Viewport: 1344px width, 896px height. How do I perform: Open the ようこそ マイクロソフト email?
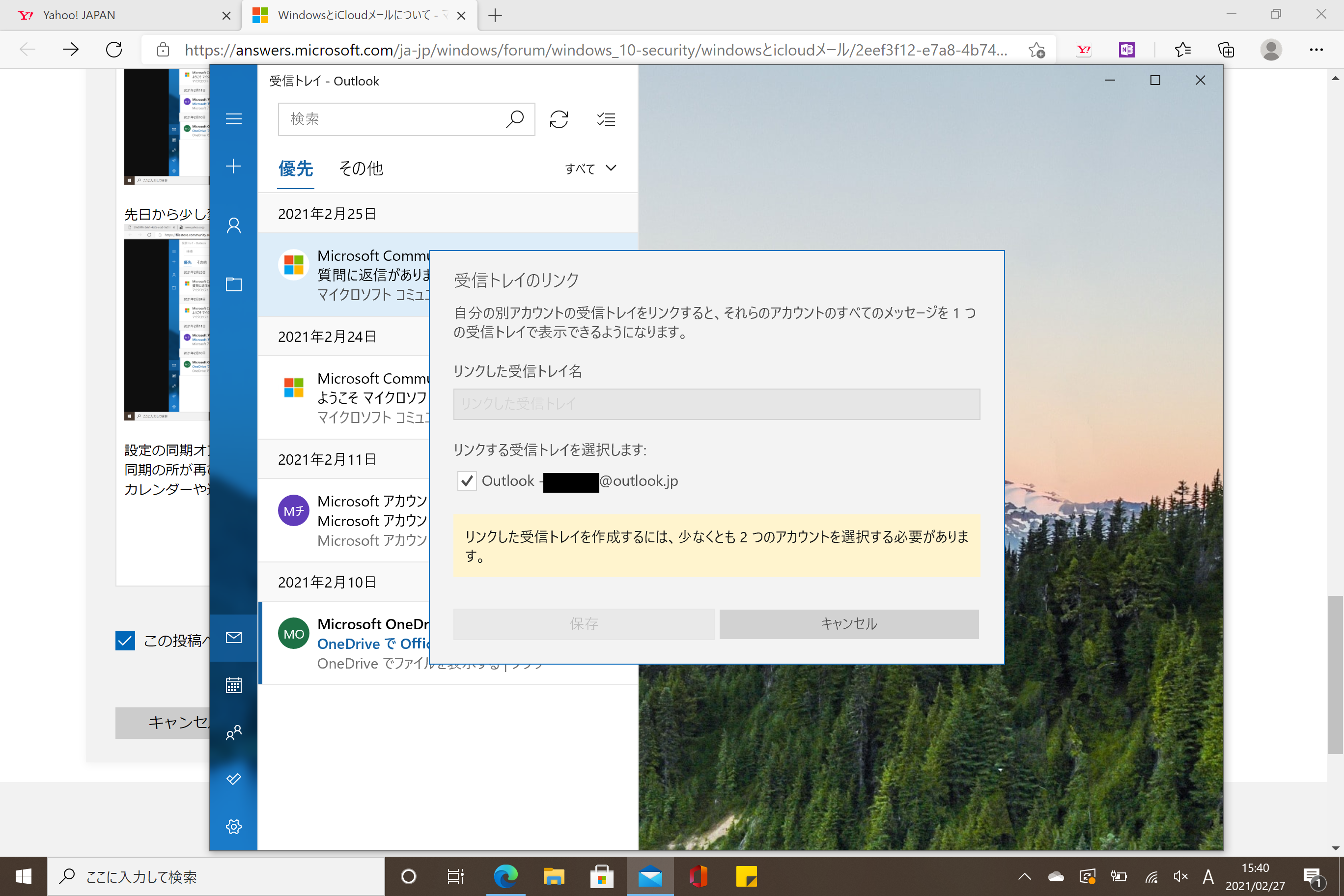point(344,398)
